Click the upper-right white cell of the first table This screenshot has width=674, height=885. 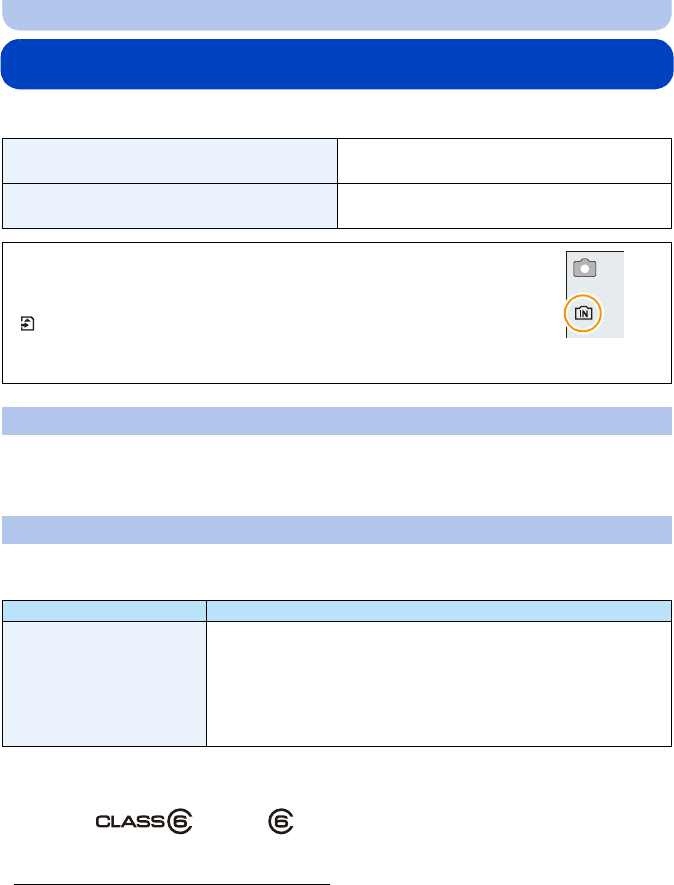click(503, 161)
